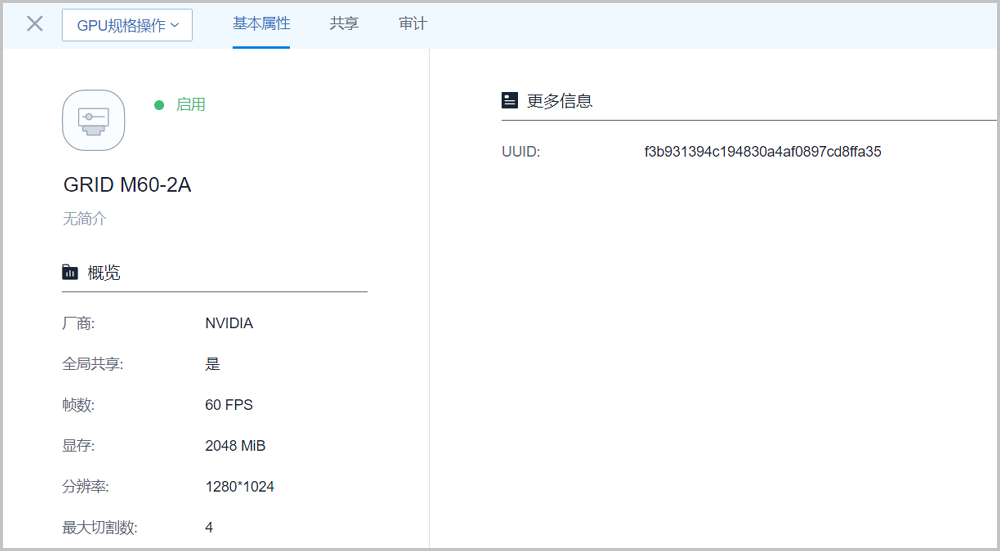Image resolution: width=1000 pixels, height=551 pixels.
Task: Click the 更多信息 section heading
Action: click(x=559, y=100)
